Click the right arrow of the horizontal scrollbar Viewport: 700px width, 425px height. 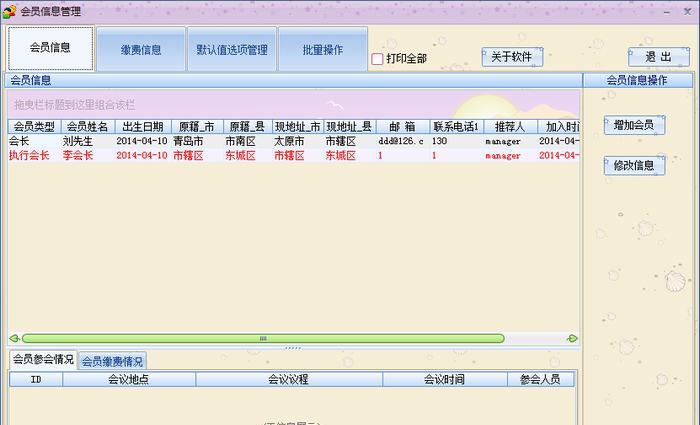(x=572, y=338)
